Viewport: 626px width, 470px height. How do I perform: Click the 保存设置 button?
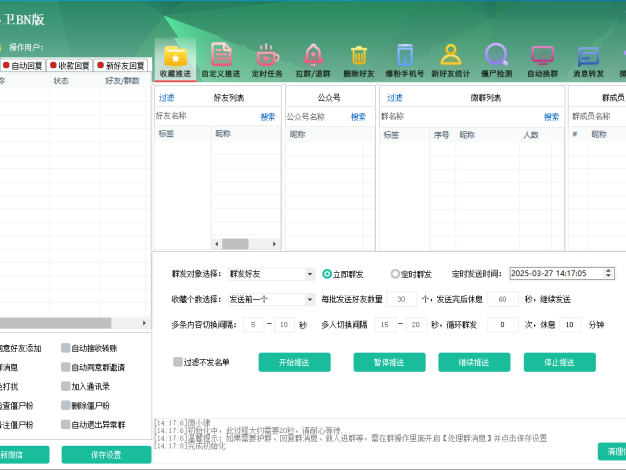(106, 455)
